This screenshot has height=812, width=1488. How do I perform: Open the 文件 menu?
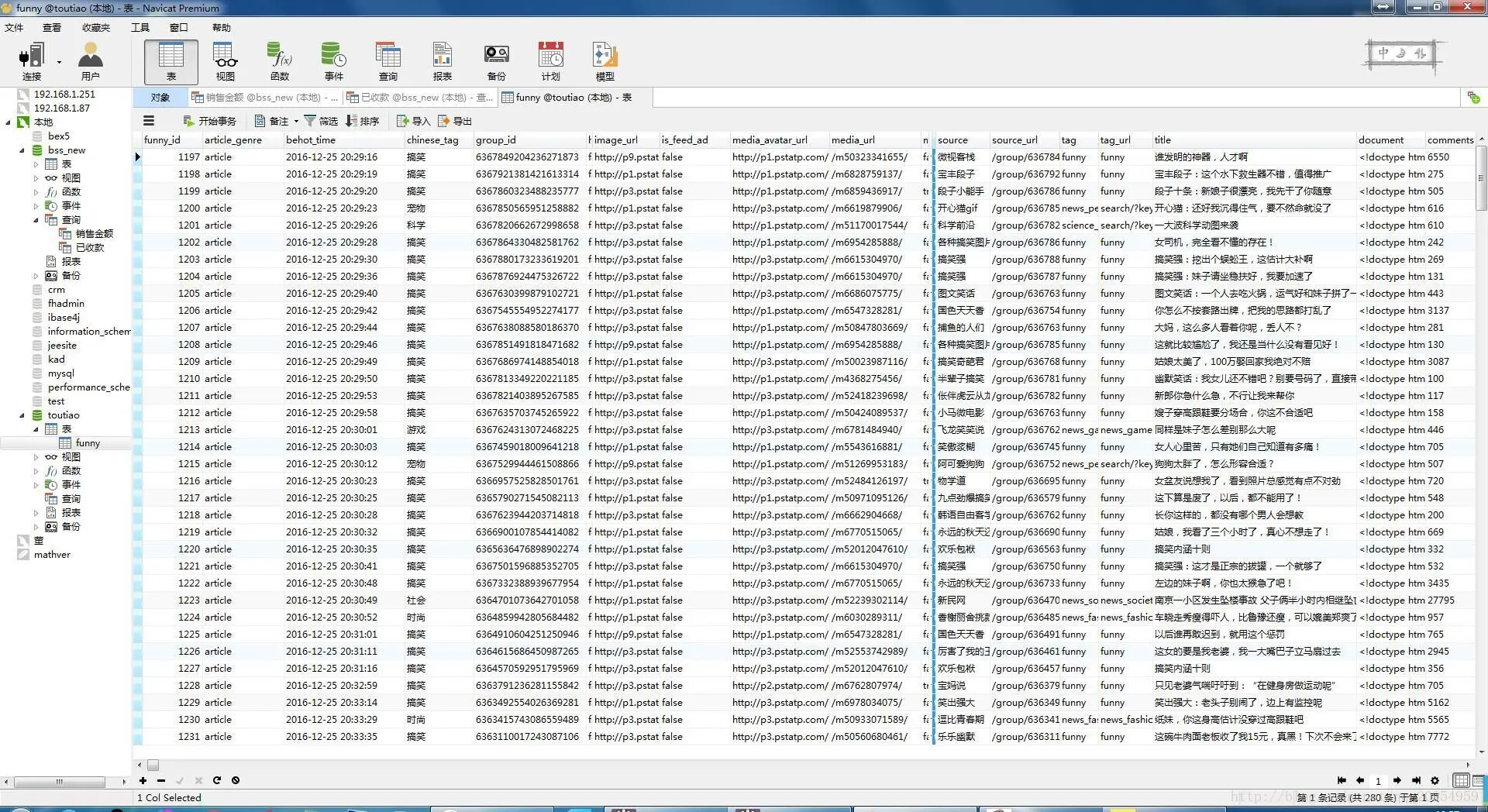(14, 27)
